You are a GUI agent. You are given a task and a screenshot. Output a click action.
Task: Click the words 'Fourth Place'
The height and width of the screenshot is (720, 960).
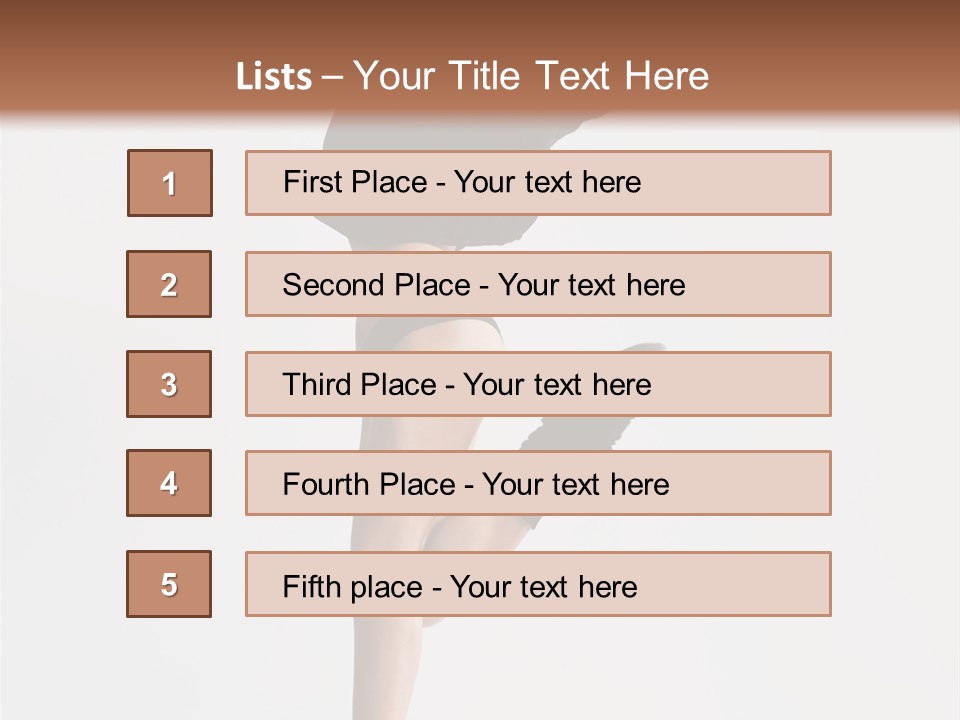[x=369, y=484]
